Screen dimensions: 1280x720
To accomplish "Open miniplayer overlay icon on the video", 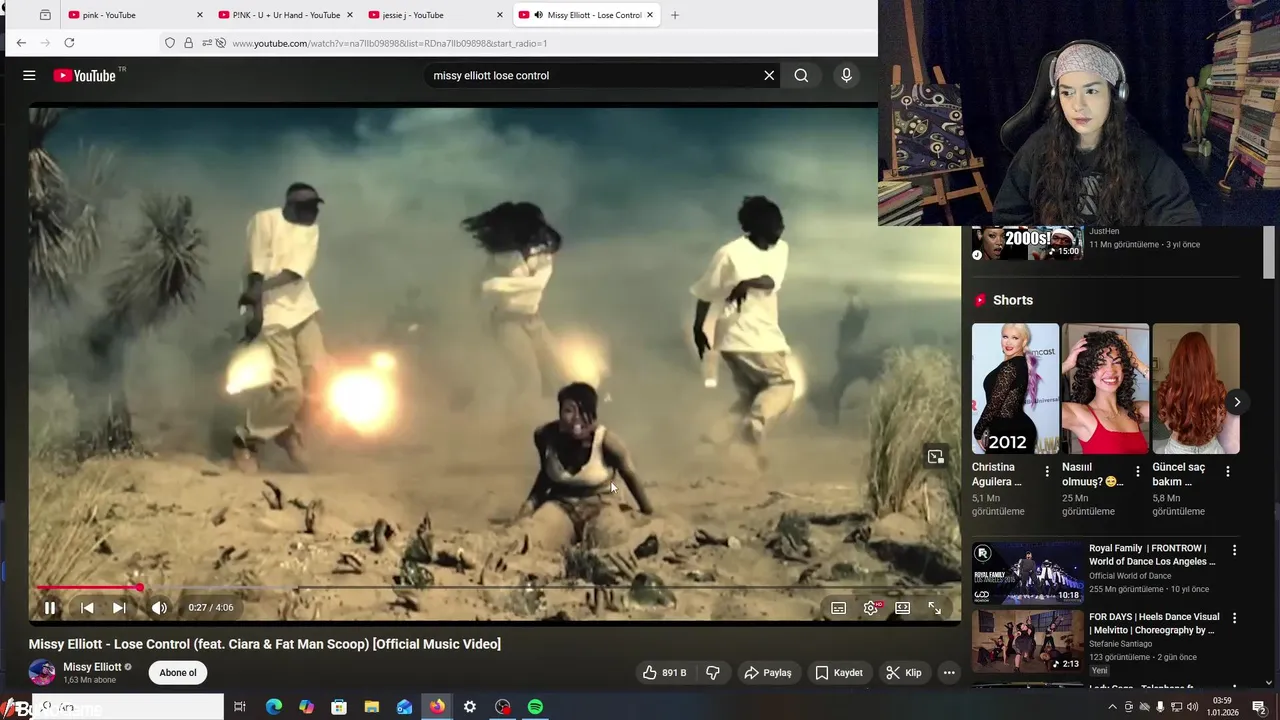I will click(935, 457).
